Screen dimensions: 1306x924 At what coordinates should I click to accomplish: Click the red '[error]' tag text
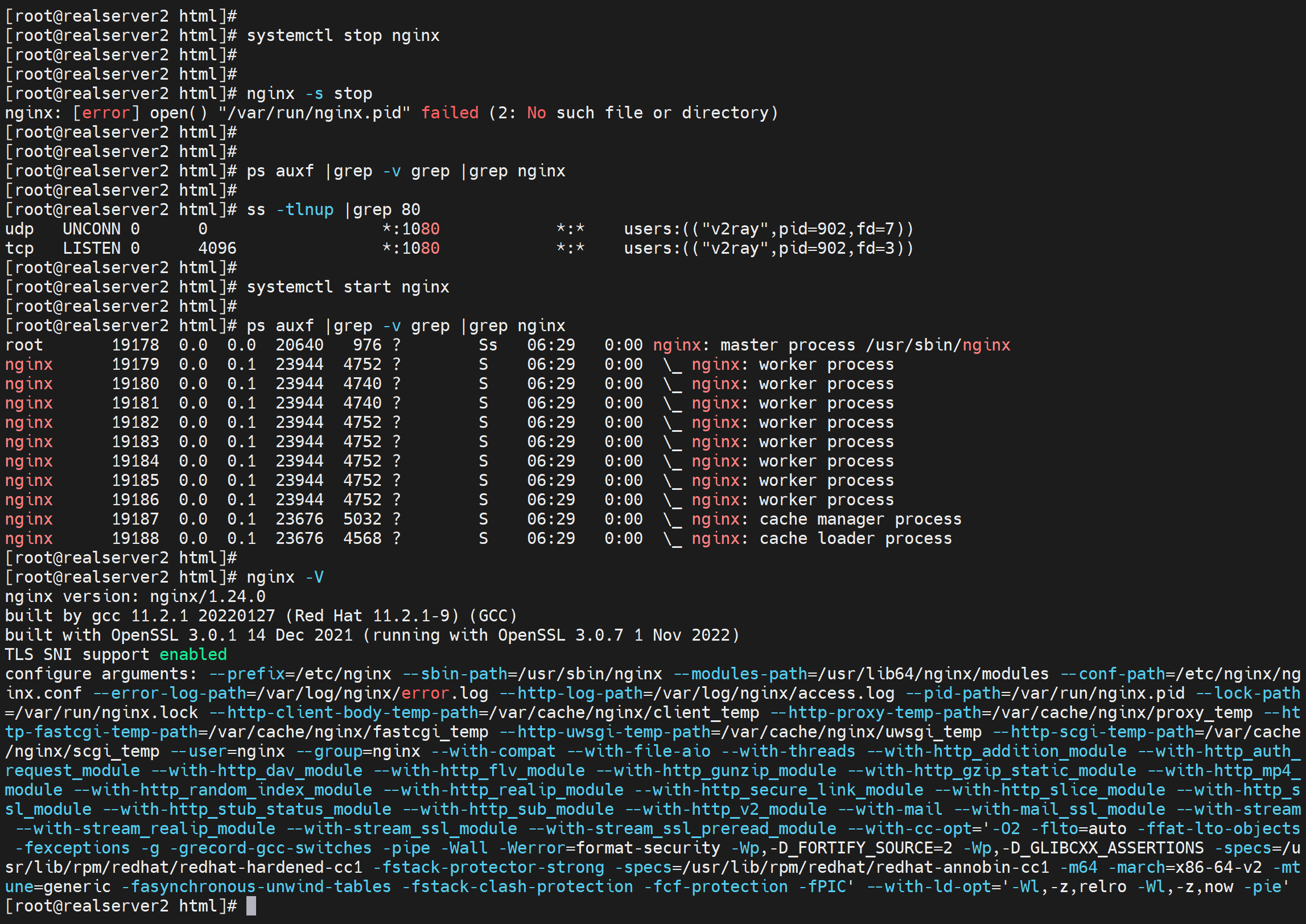coord(106,113)
